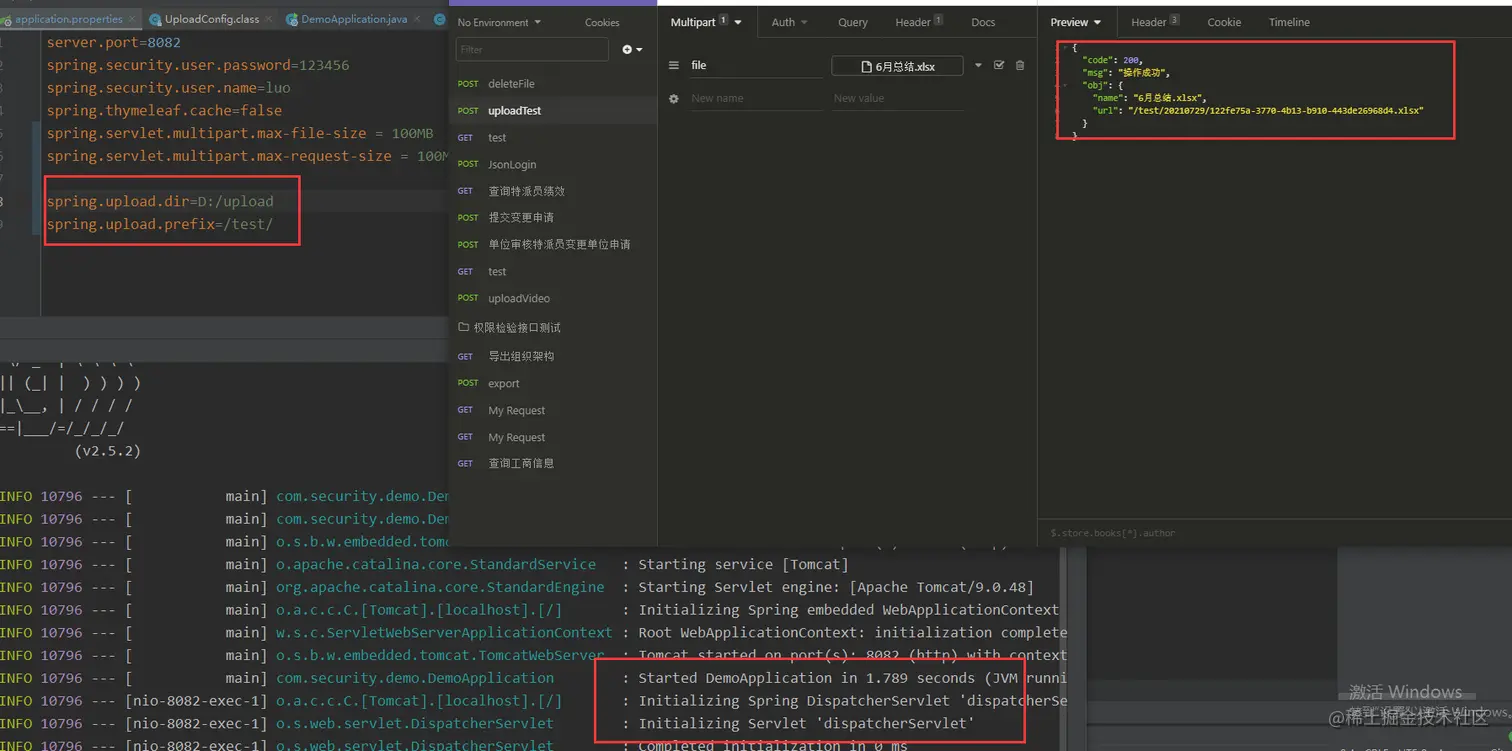Viewport: 1512px width, 751px height.
Task: Click the "name": "6月总结.xlsx" response line
Action: tap(1150, 98)
